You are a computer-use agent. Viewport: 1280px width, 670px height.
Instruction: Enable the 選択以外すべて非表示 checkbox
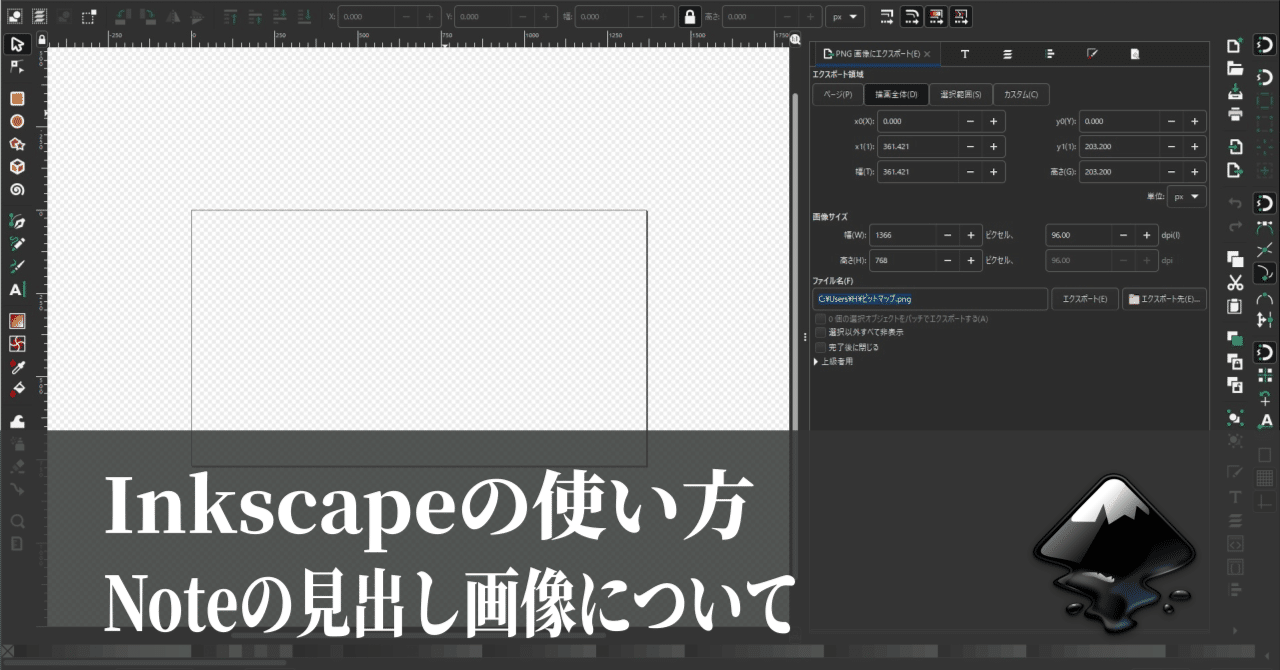pyautogui.click(x=819, y=331)
